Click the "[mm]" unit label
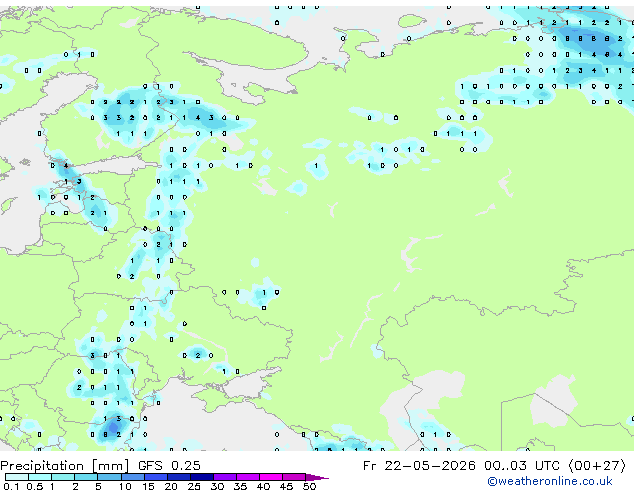This screenshot has width=634, height=490. point(111,466)
